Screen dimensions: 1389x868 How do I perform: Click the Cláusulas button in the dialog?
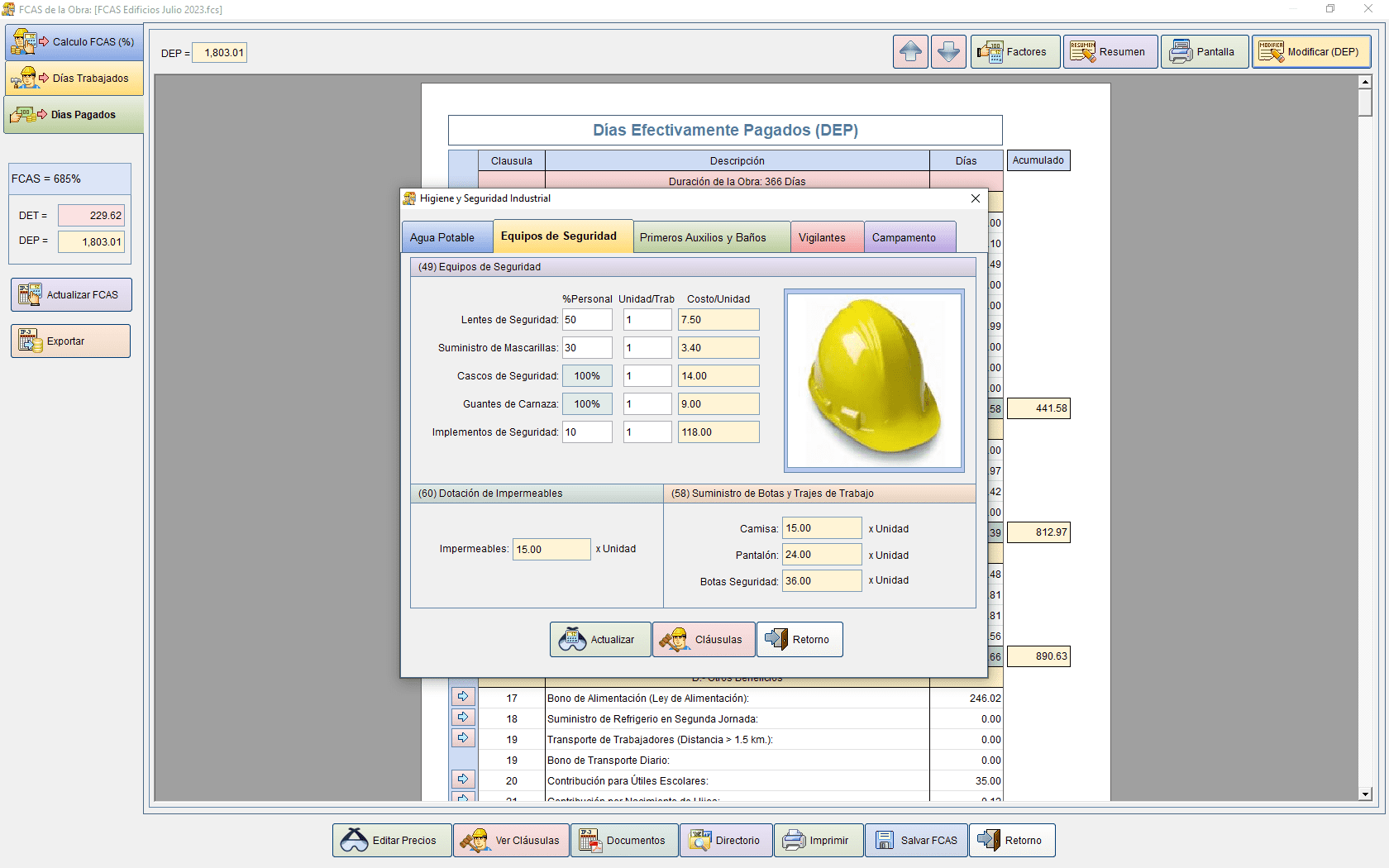pyautogui.click(x=704, y=640)
